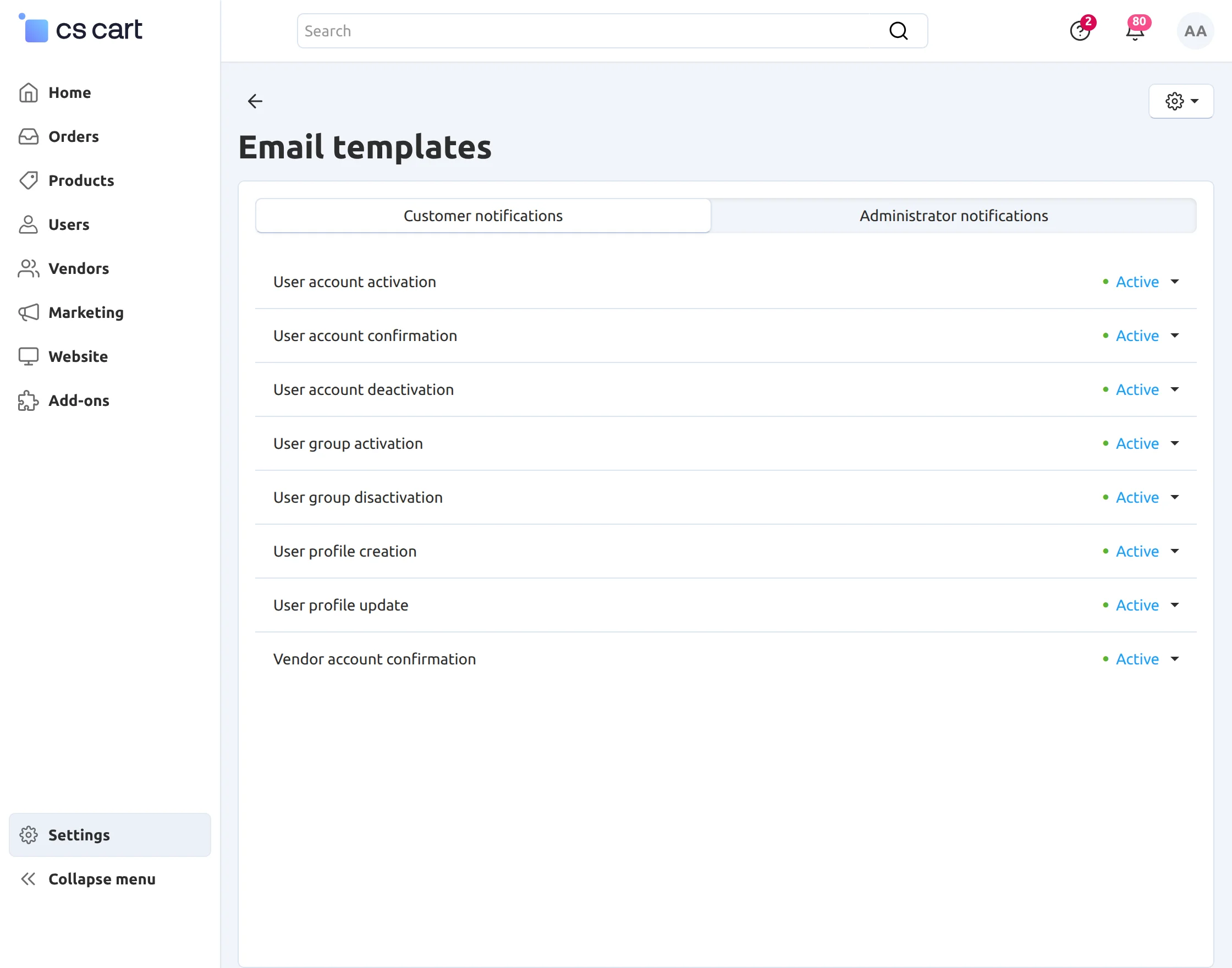Image resolution: width=1232 pixels, height=968 pixels.
Task: Expand status dropdown for User account deactivation
Action: (x=1141, y=389)
